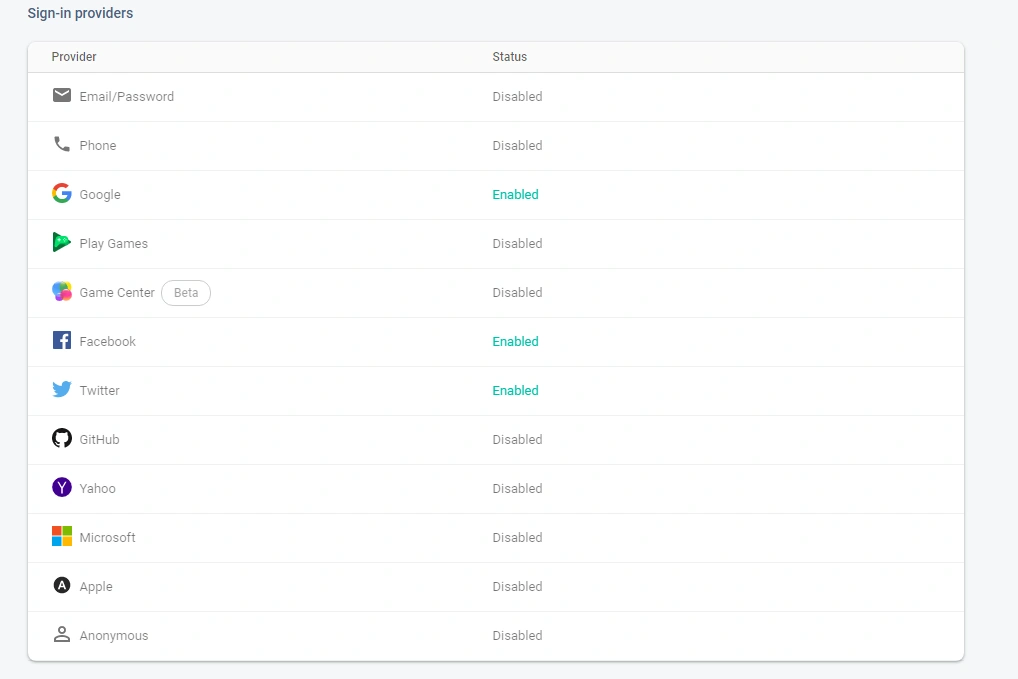Select the Google provider name
The image size is (1018, 679).
tap(100, 195)
